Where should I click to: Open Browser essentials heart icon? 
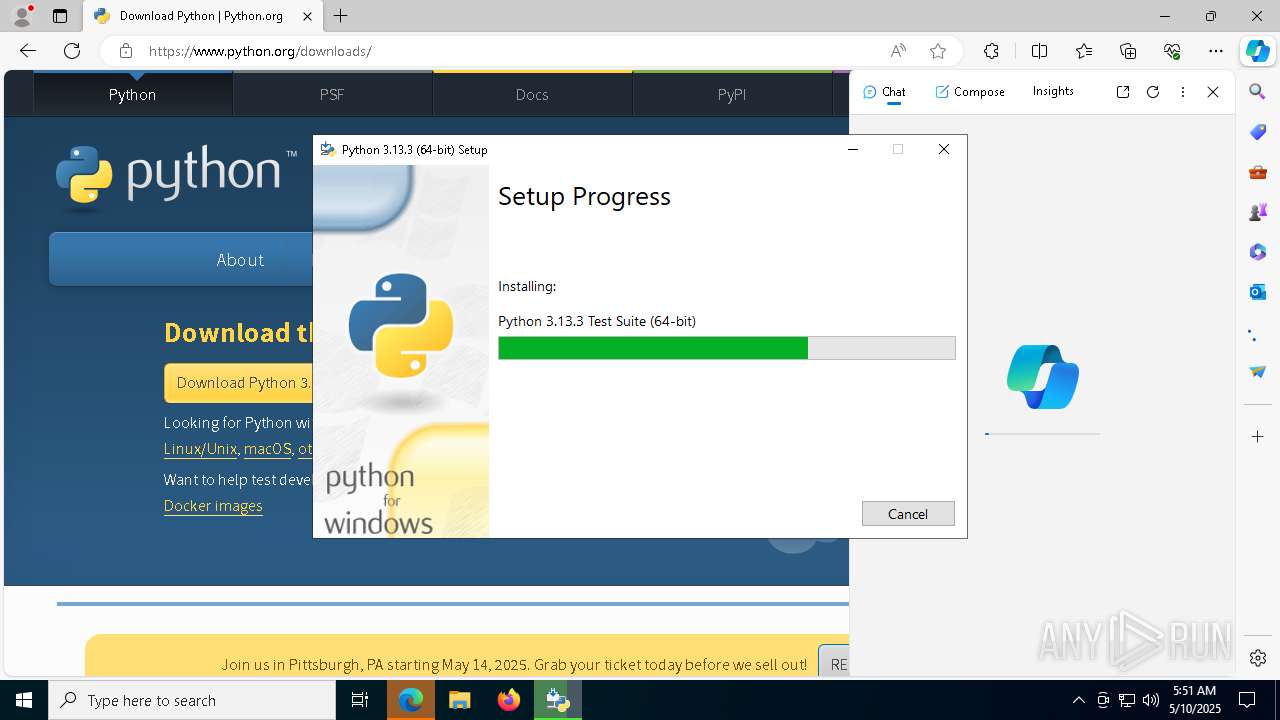tap(1172, 51)
